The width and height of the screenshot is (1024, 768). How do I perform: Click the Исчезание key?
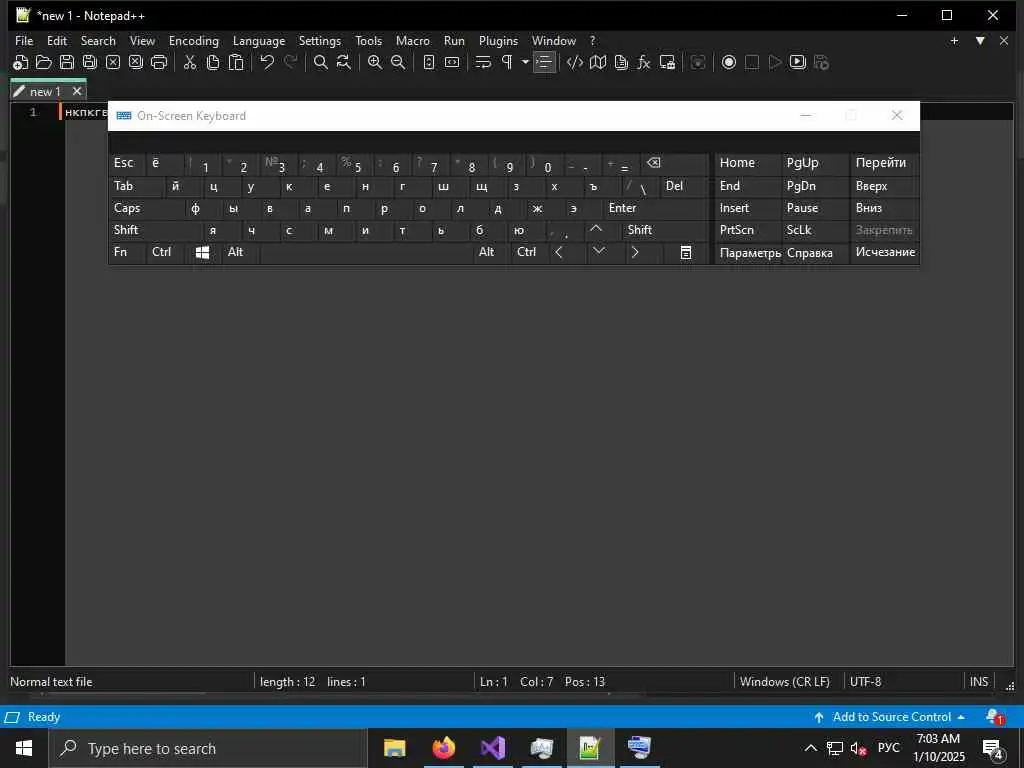point(885,253)
